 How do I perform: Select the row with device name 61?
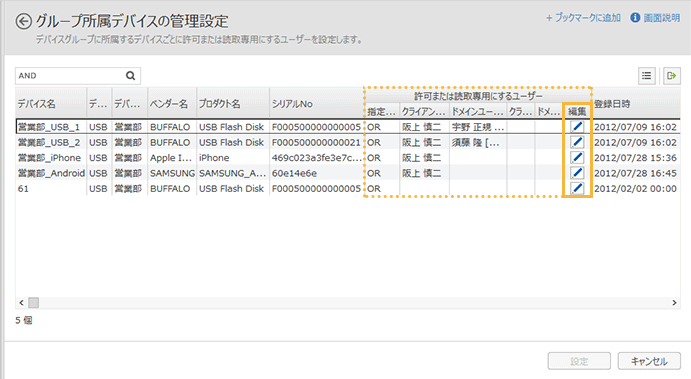[x=347, y=189]
